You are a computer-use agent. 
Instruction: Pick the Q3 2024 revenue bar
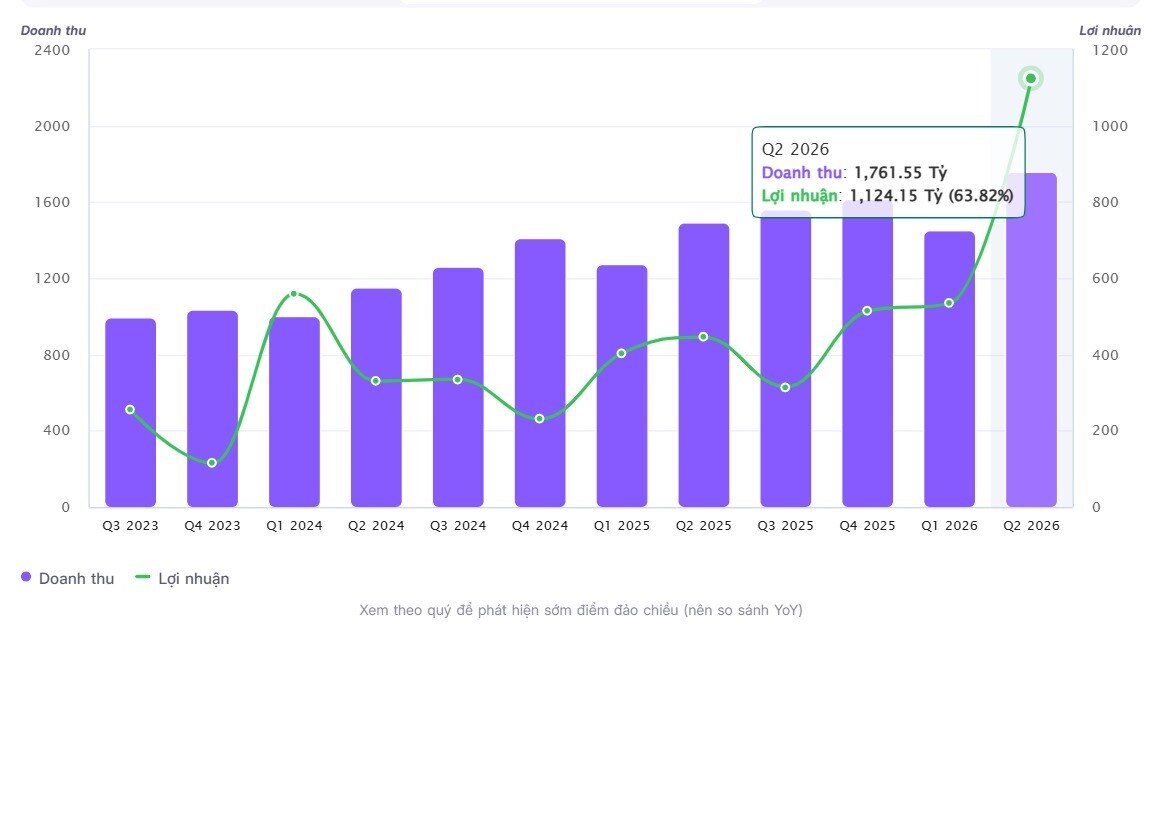coord(458,387)
